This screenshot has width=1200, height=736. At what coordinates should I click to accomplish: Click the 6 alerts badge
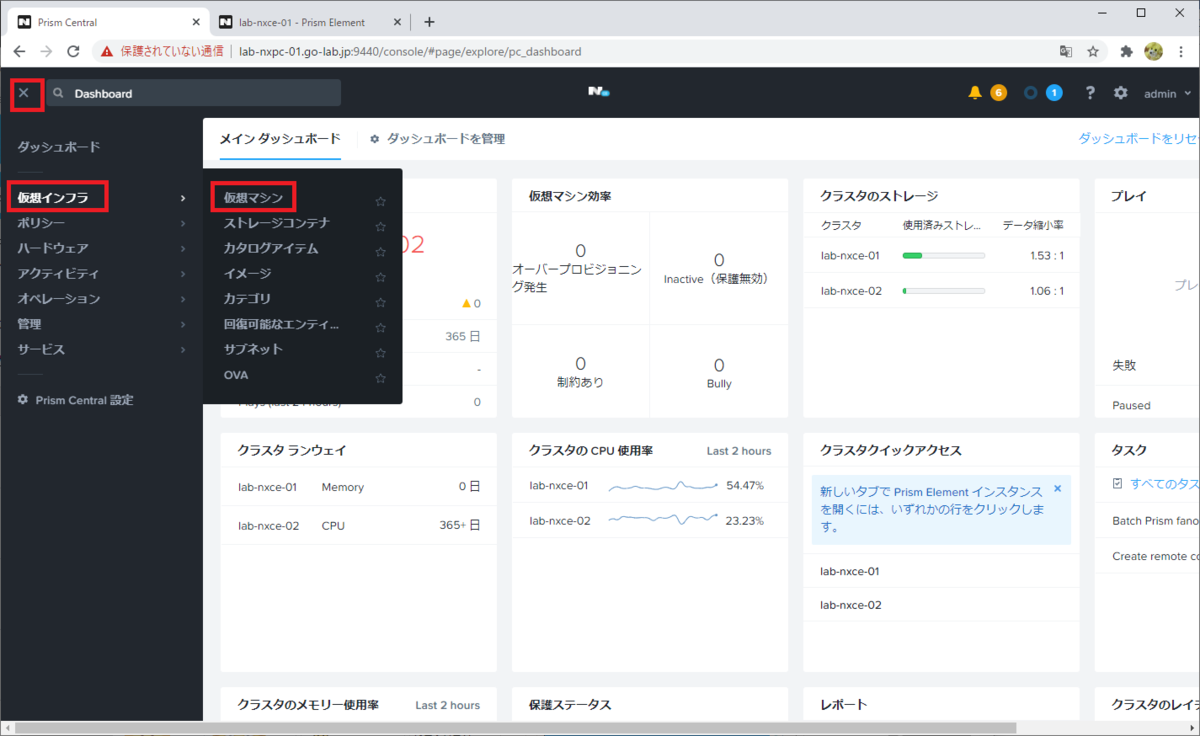coord(998,93)
